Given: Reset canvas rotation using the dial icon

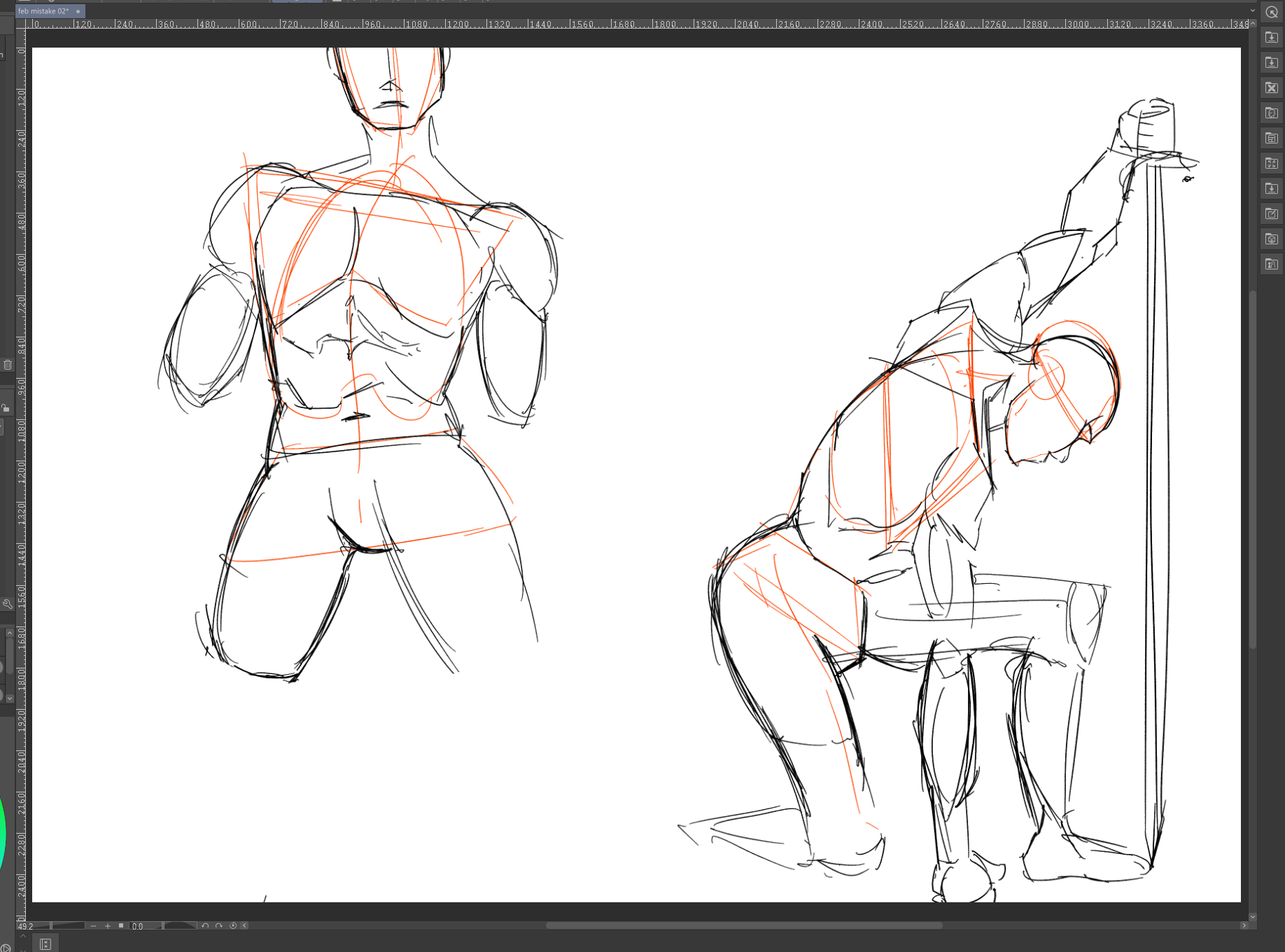Looking at the screenshot, I should 233,925.
